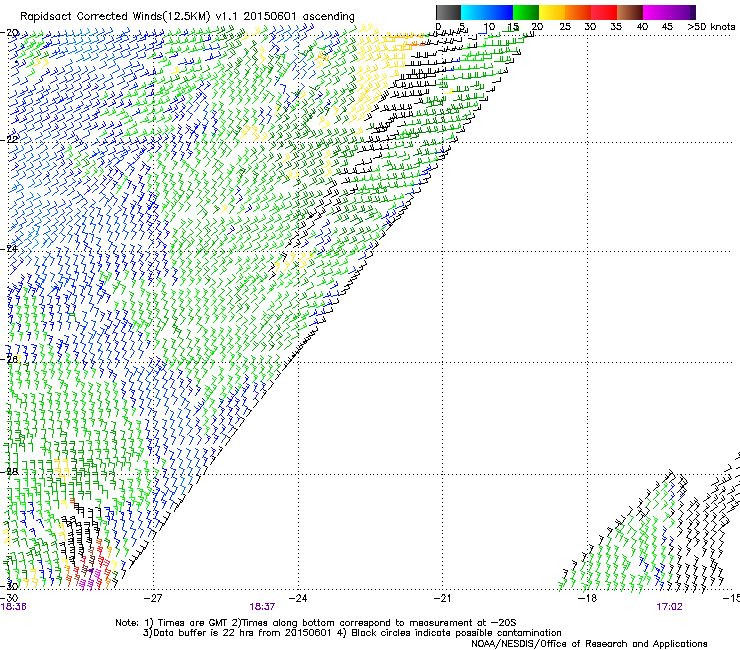This screenshot has height=650, width=740.
Task: Click the '-24' latitude label on left axis
Action: (x=10, y=249)
